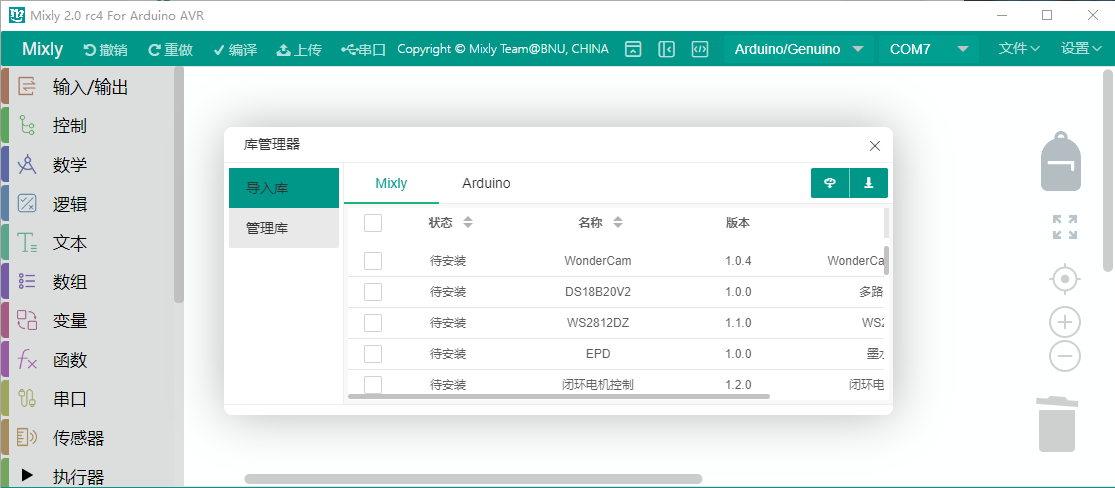Viewport: 1115px width, 488px height.
Task: Switch to the Arduino library tab
Action: [x=486, y=184]
